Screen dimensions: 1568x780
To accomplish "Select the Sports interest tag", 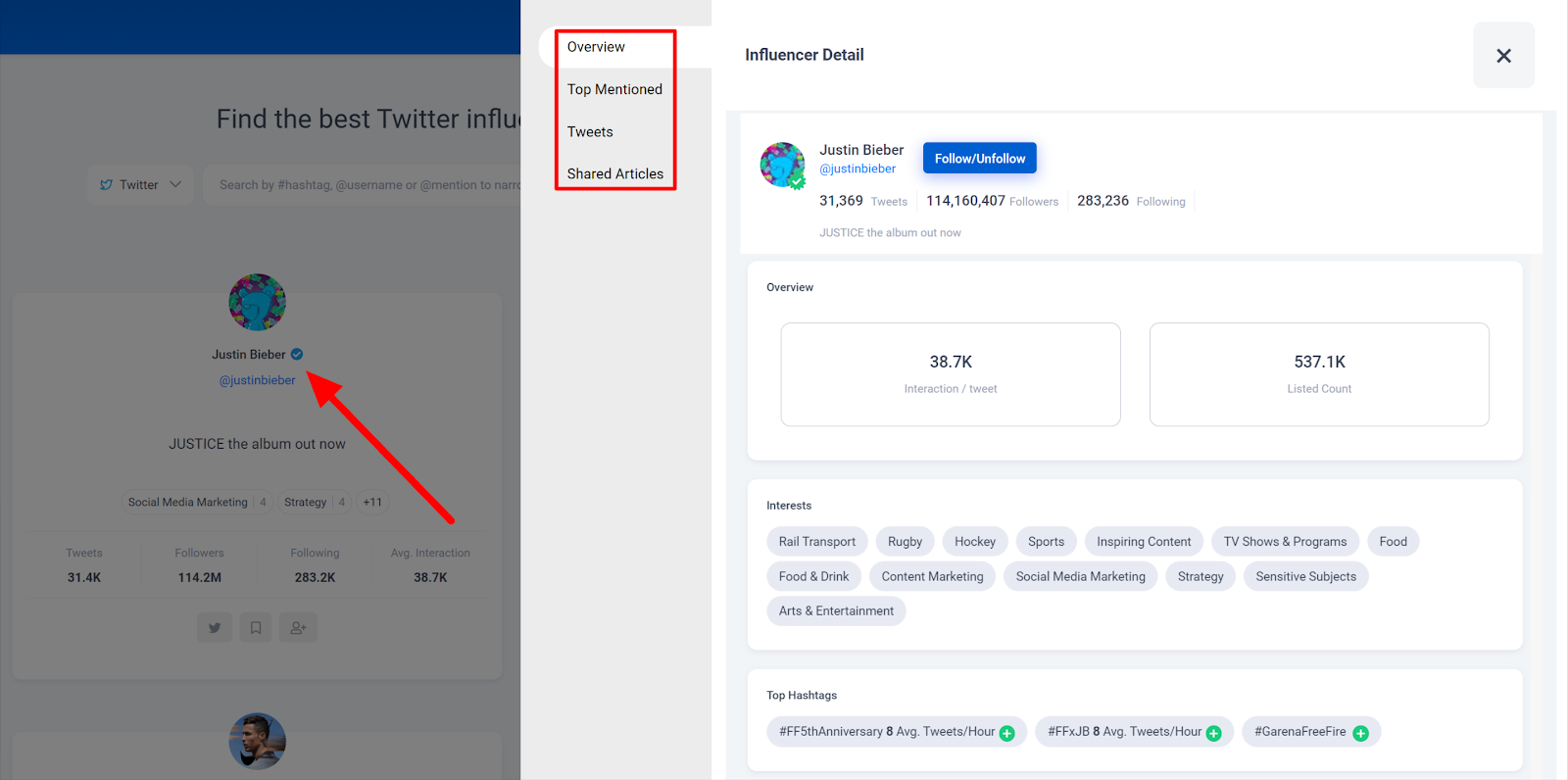I will 1047,541.
